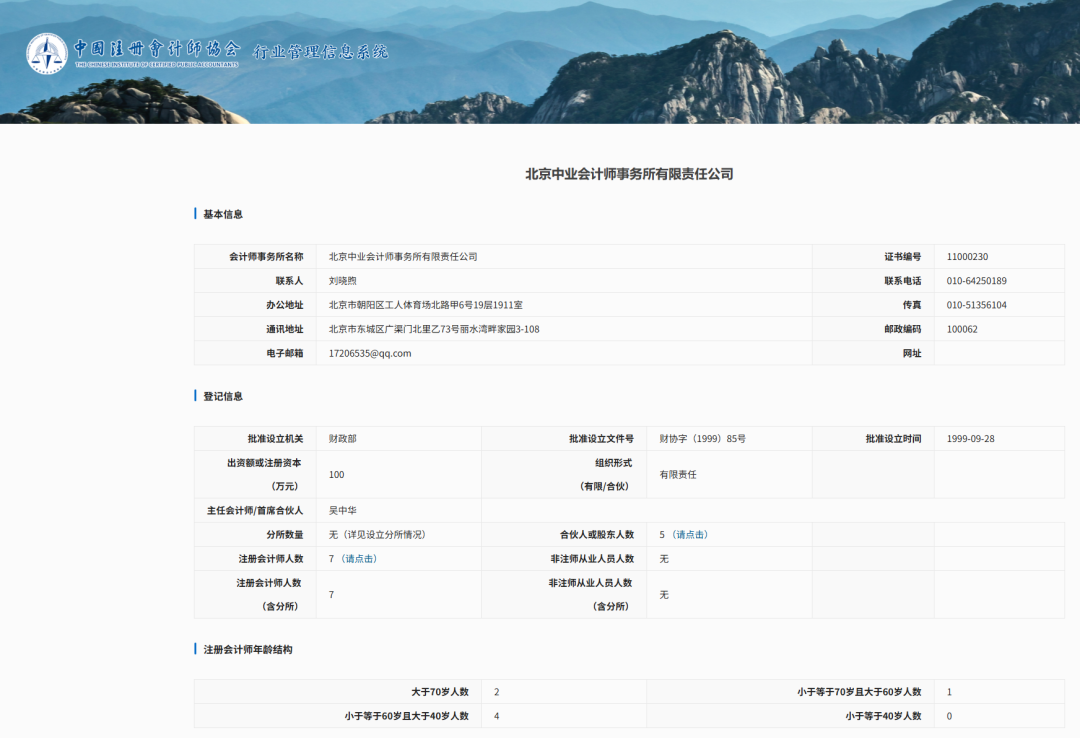Image resolution: width=1080 pixels, height=738 pixels.
Task: Click registered capital value 100
Action: coord(336,474)
